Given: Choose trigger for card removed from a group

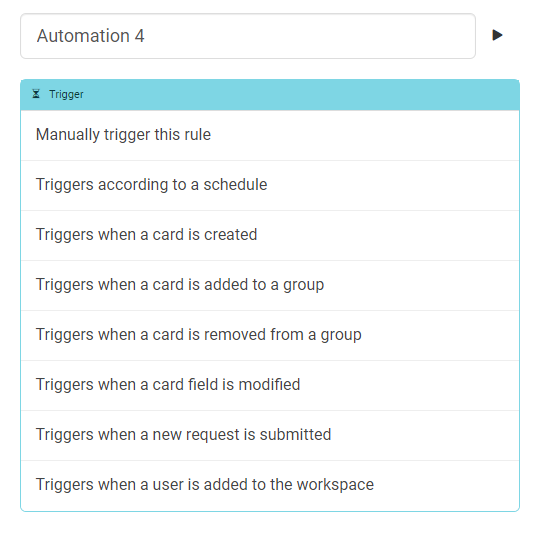Looking at the screenshot, I should pyautogui.click(x=270, y=335).
